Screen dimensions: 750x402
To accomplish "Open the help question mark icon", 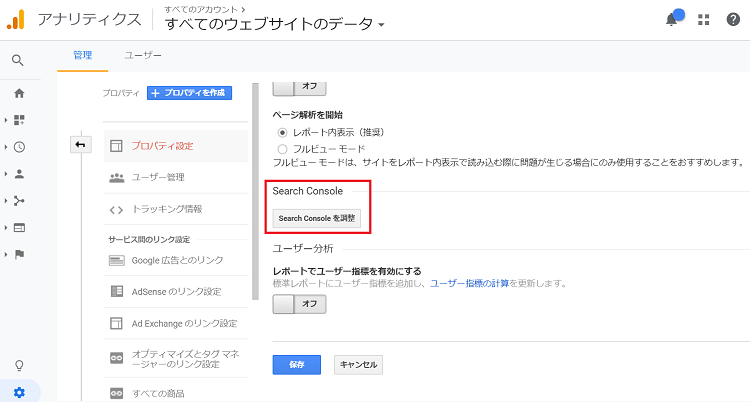I will [733, 20].
